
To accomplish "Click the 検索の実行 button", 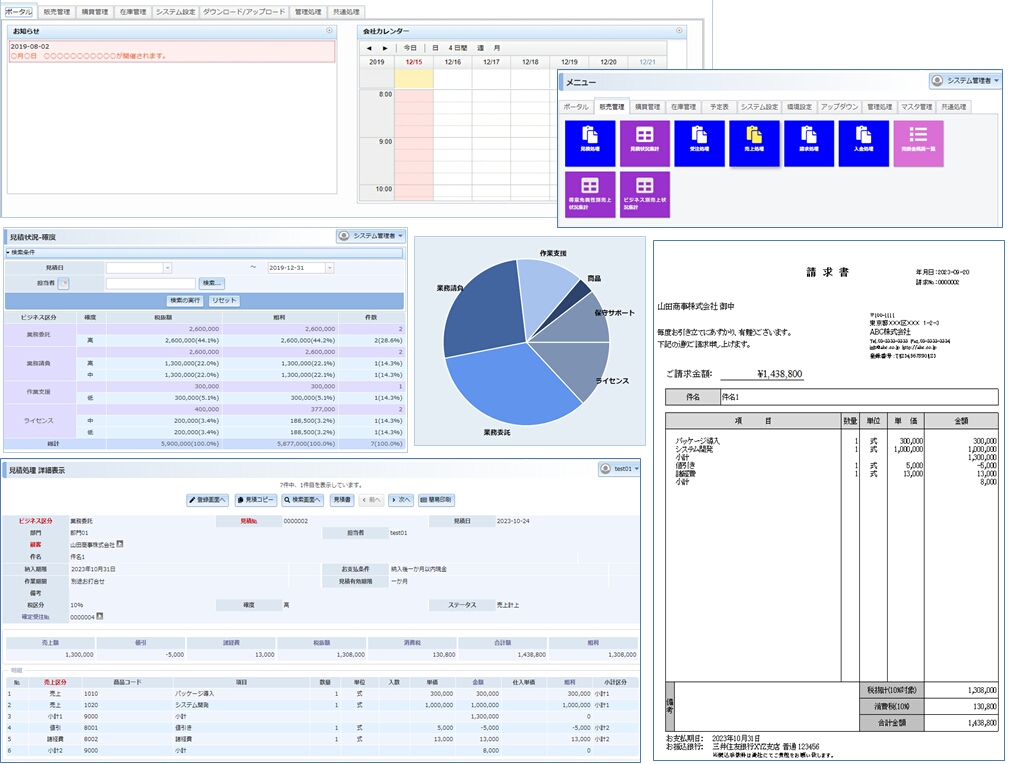I will 186,300.
